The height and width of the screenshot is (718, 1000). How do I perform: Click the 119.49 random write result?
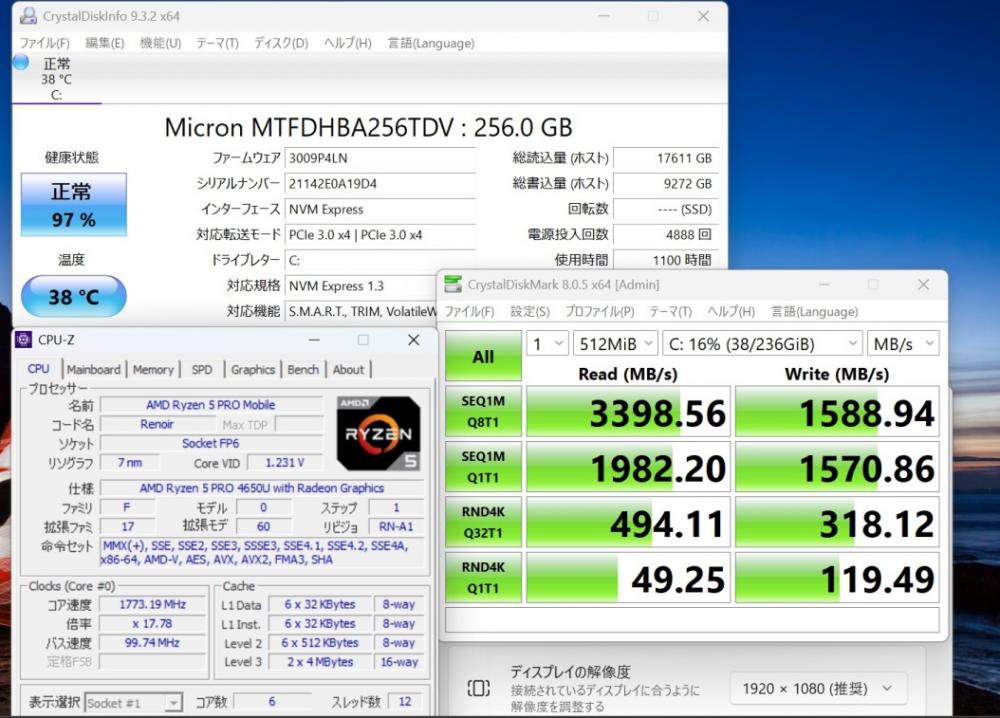tap(837, 578)
